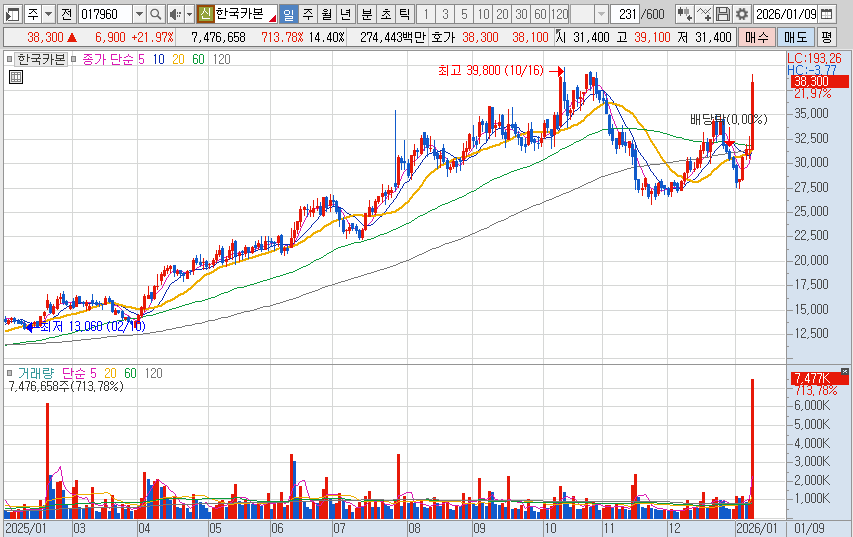Click the data table grid icon in chart

point(16,77)
